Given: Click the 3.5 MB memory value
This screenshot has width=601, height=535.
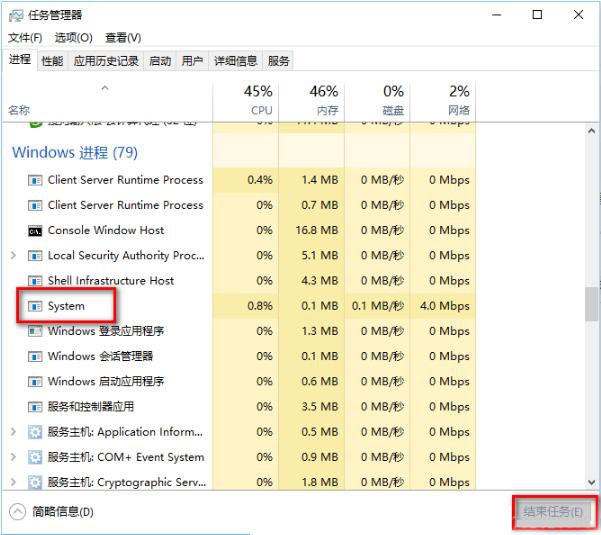Looking at the screenshot, I should tap(320, 406).
